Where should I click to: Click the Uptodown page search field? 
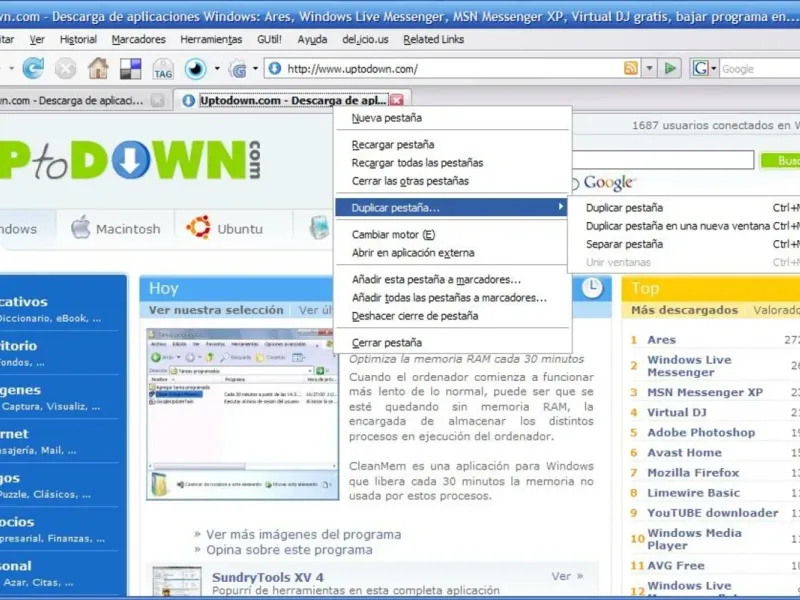[663, 160]
